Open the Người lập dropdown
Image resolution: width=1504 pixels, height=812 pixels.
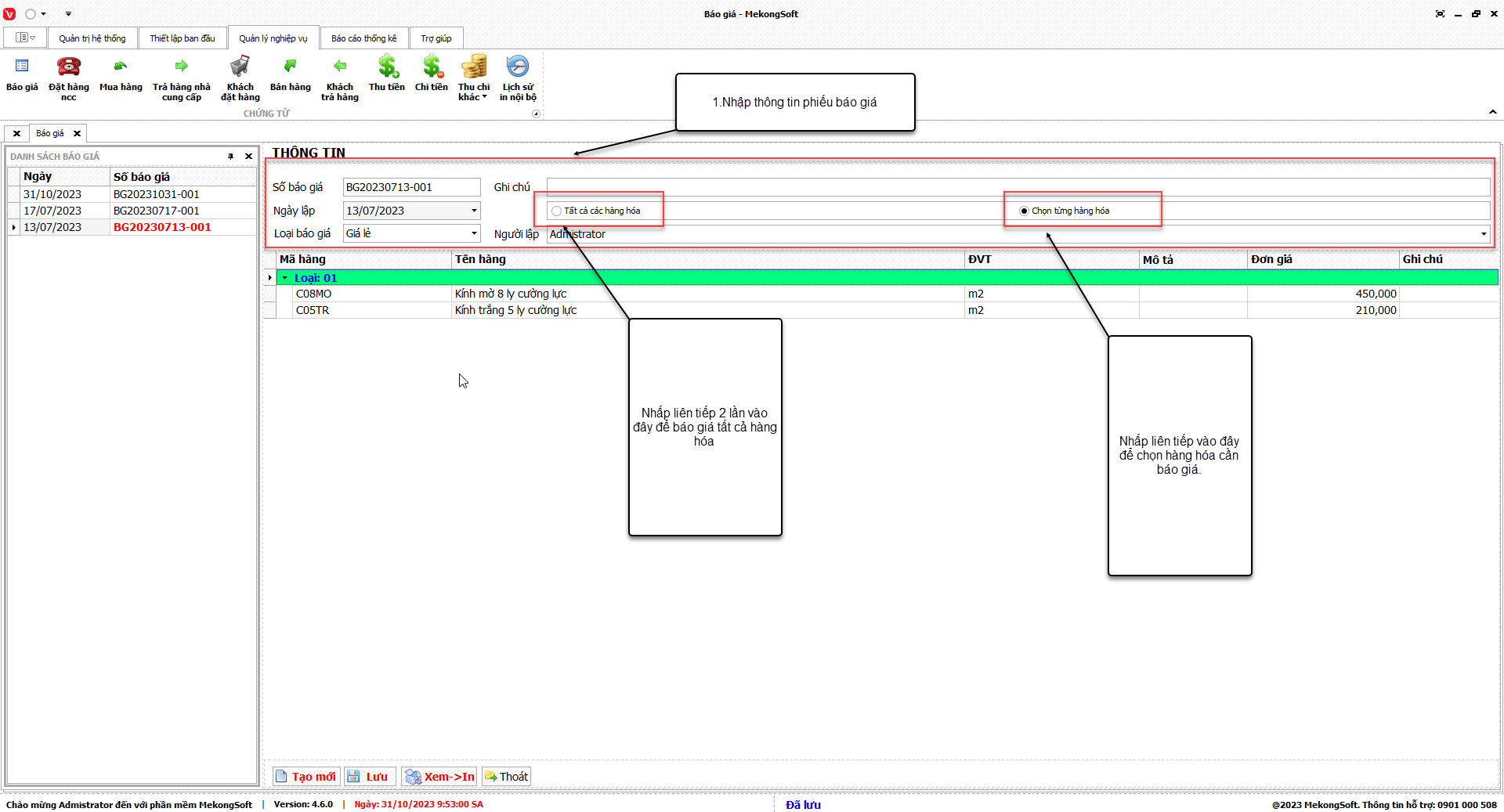pyautogui.click(x=1484, y=234)
